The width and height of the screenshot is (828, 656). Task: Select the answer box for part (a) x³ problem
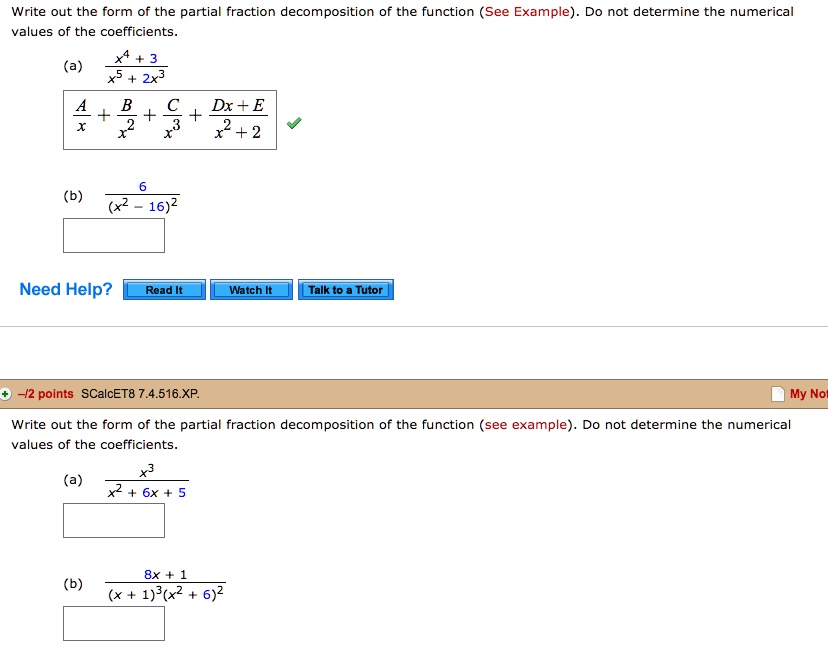pyautogui.click(x=114, y=520)
